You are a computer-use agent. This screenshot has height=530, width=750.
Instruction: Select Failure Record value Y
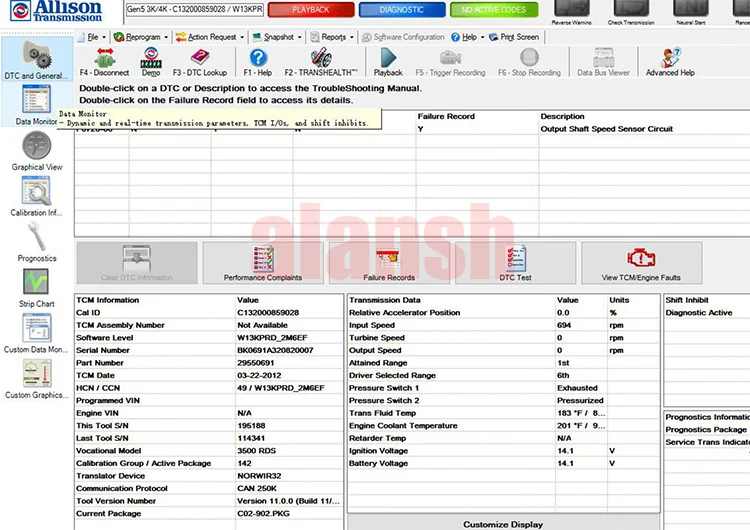pos(420,129)
